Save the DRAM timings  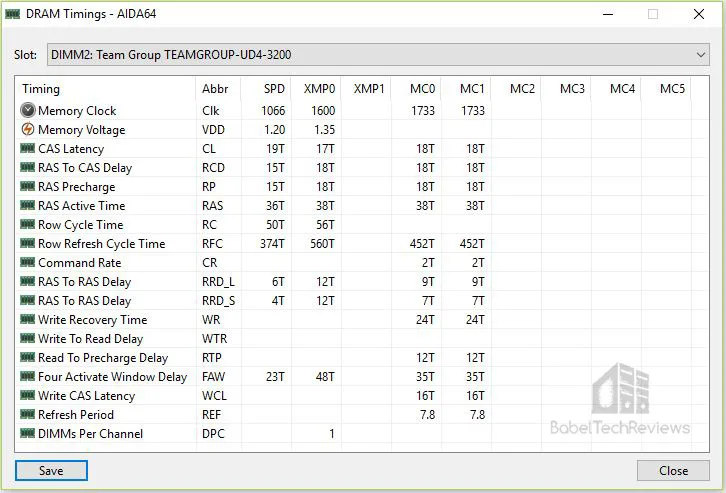[51, 470]
